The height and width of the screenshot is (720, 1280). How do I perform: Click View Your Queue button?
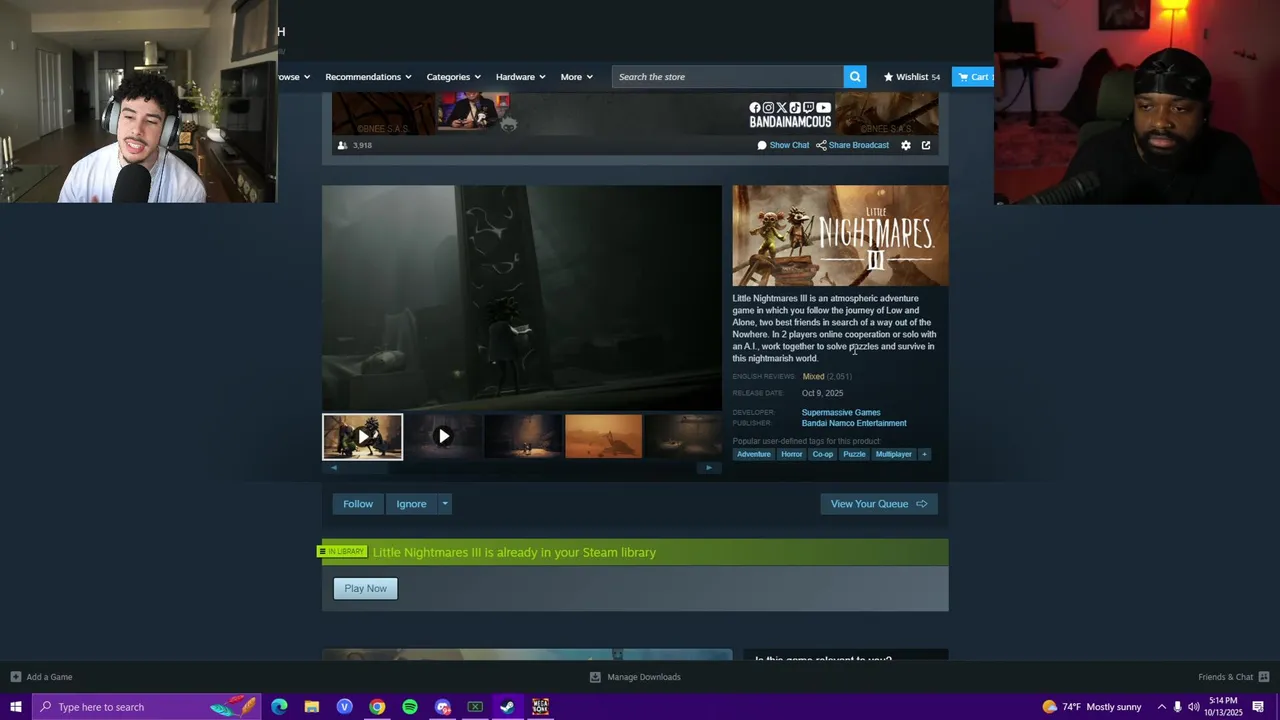click(x=879, y=504)
